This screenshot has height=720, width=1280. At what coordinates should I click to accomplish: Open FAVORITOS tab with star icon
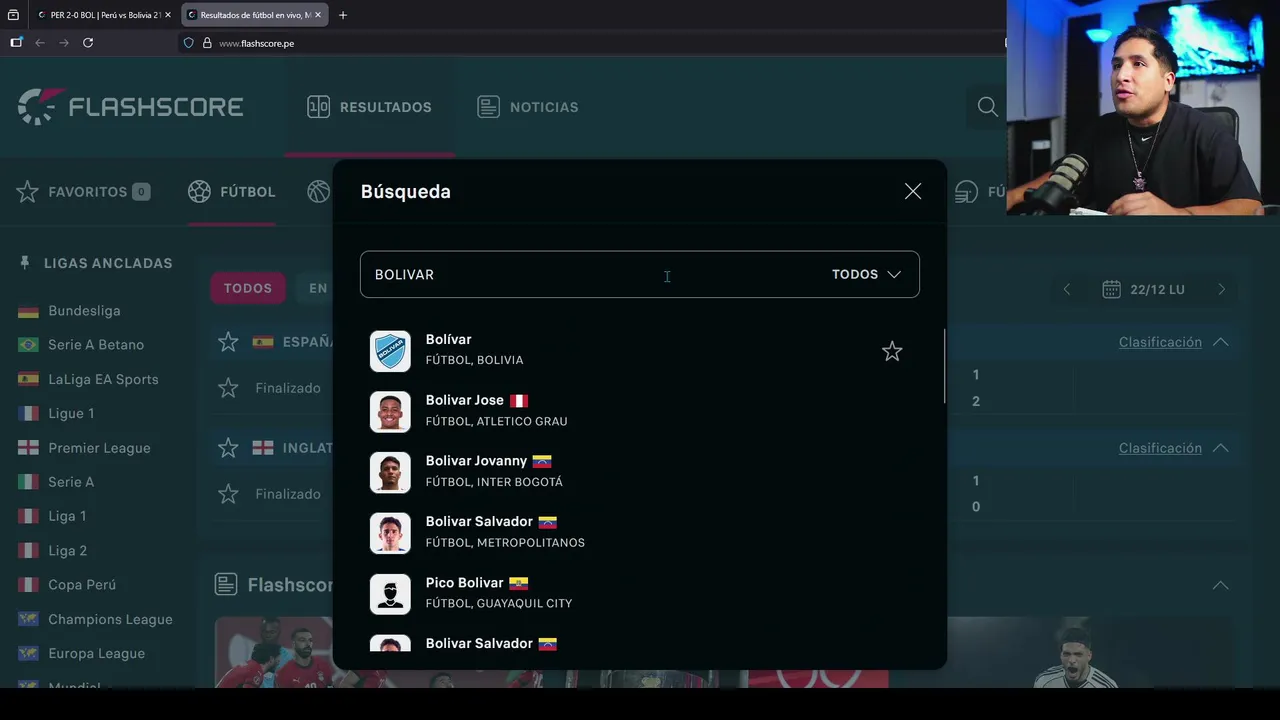point(83,191)
